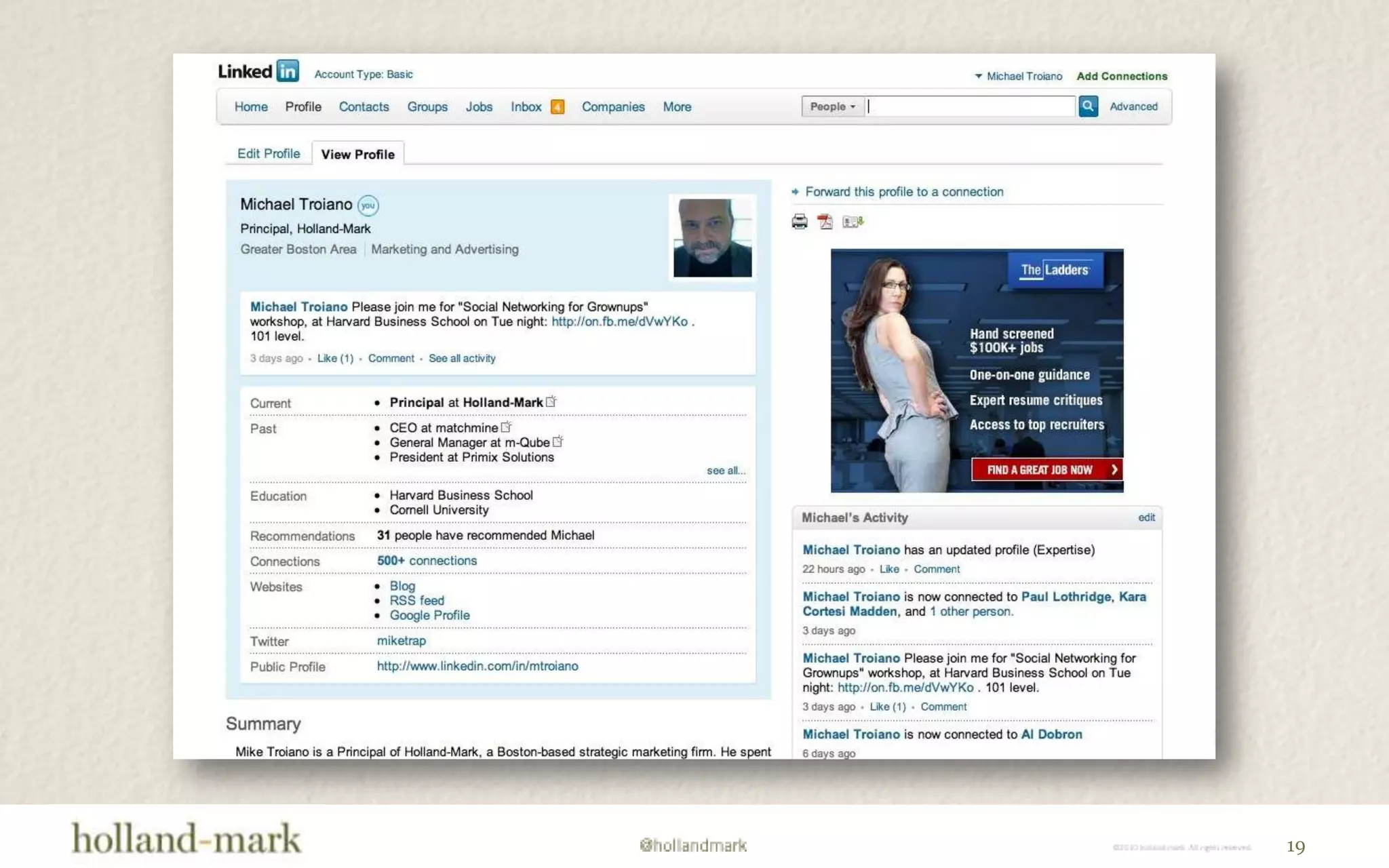Screen dimensions: 1389x868
Task: Click edit icon beside Principal at Holland-Mark
Action: (x=551, y=401)
